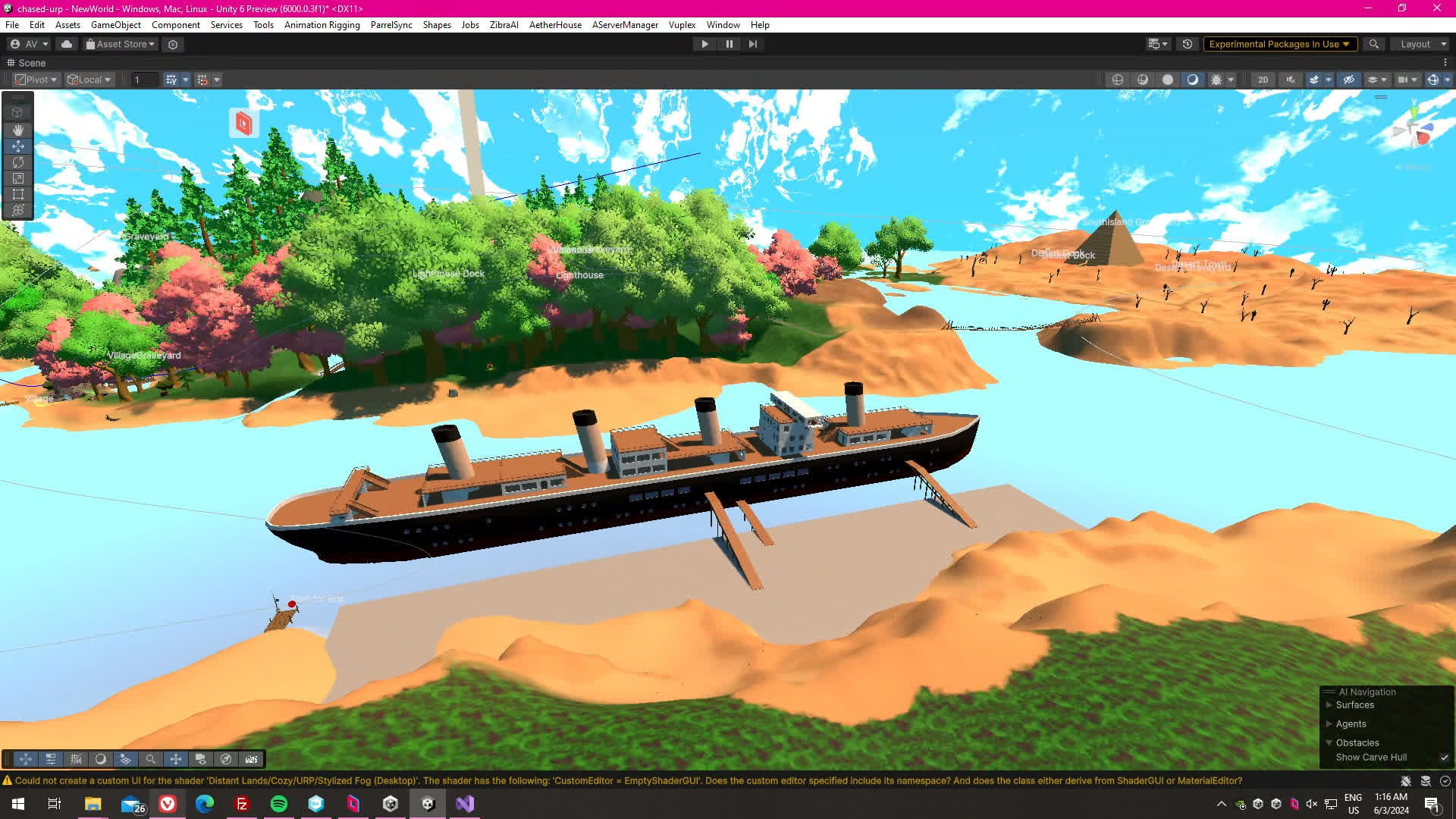Viewport: 1456px width, 819px height.
Task: Select the Scale tool
Action: pos(18,178)
